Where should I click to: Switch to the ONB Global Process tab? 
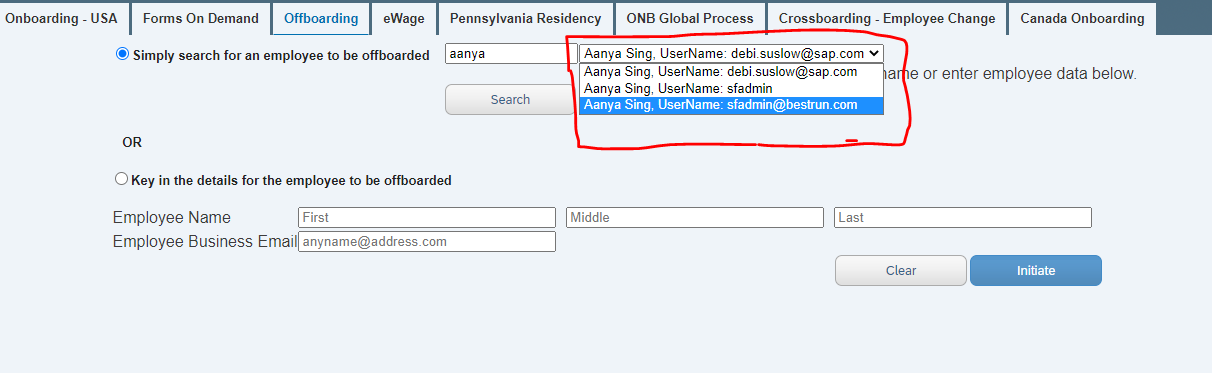click(x=691, y=18)
